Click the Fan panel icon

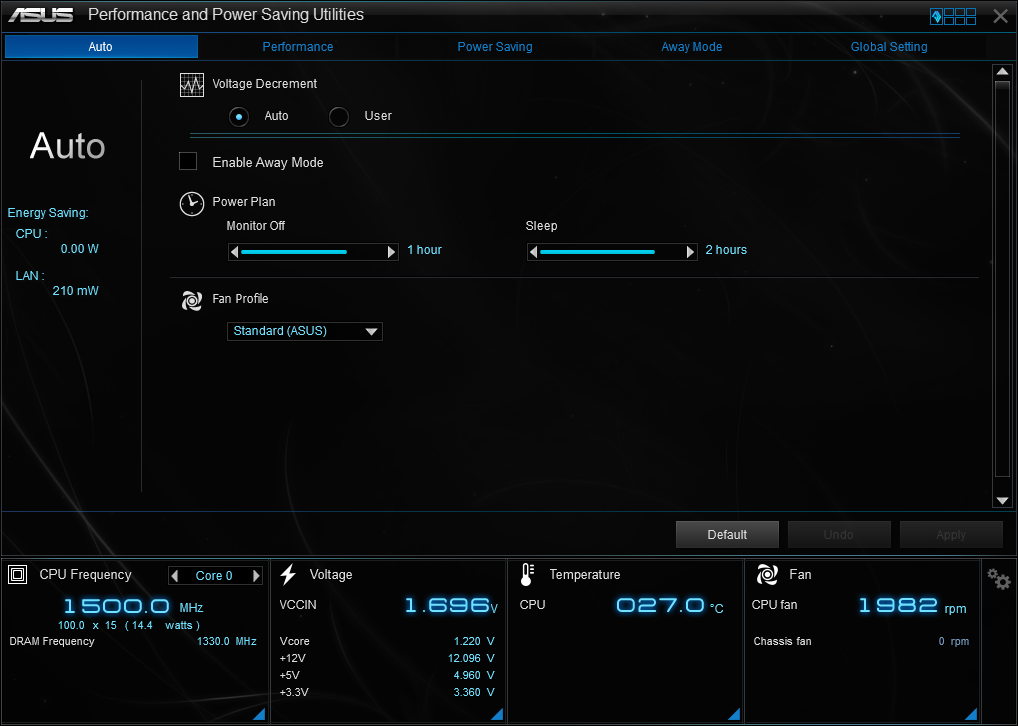point(767,575)
